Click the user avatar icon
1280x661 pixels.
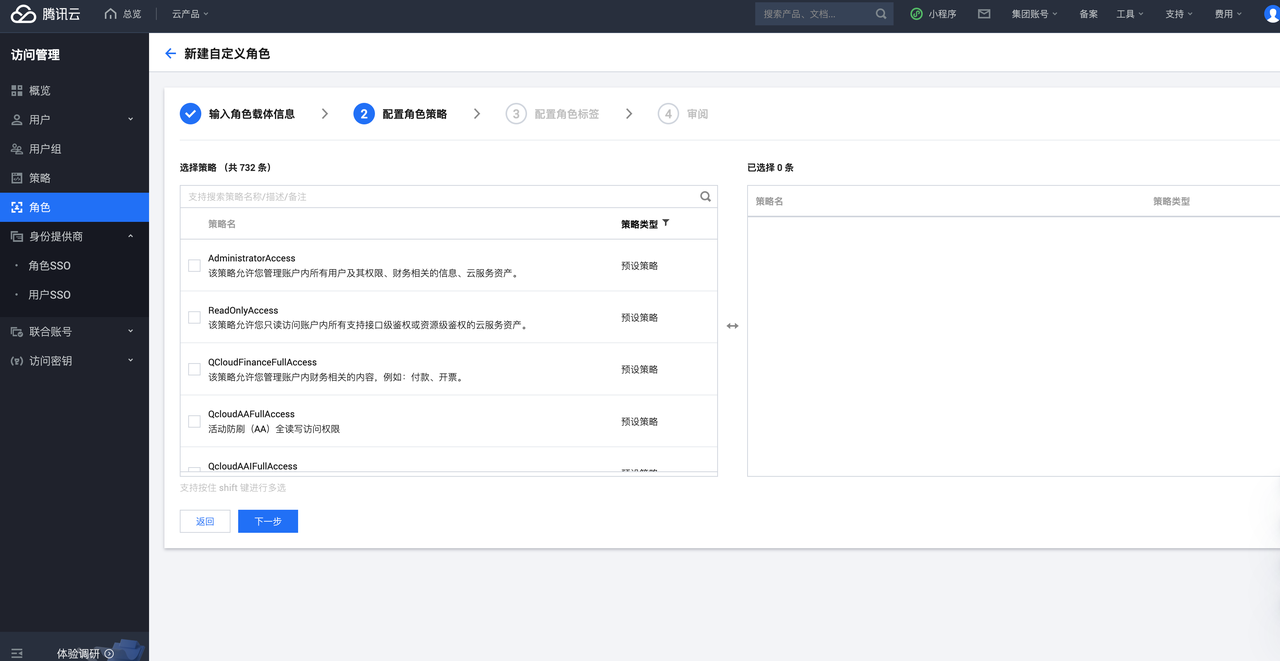click(x=1272, y=14)
